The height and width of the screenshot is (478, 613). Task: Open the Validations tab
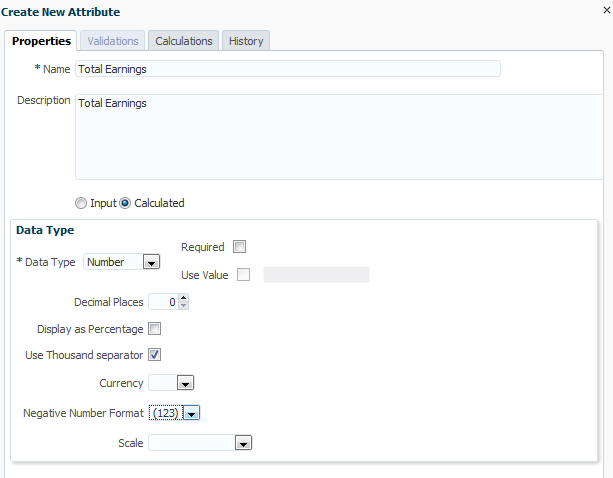(113, 41)
